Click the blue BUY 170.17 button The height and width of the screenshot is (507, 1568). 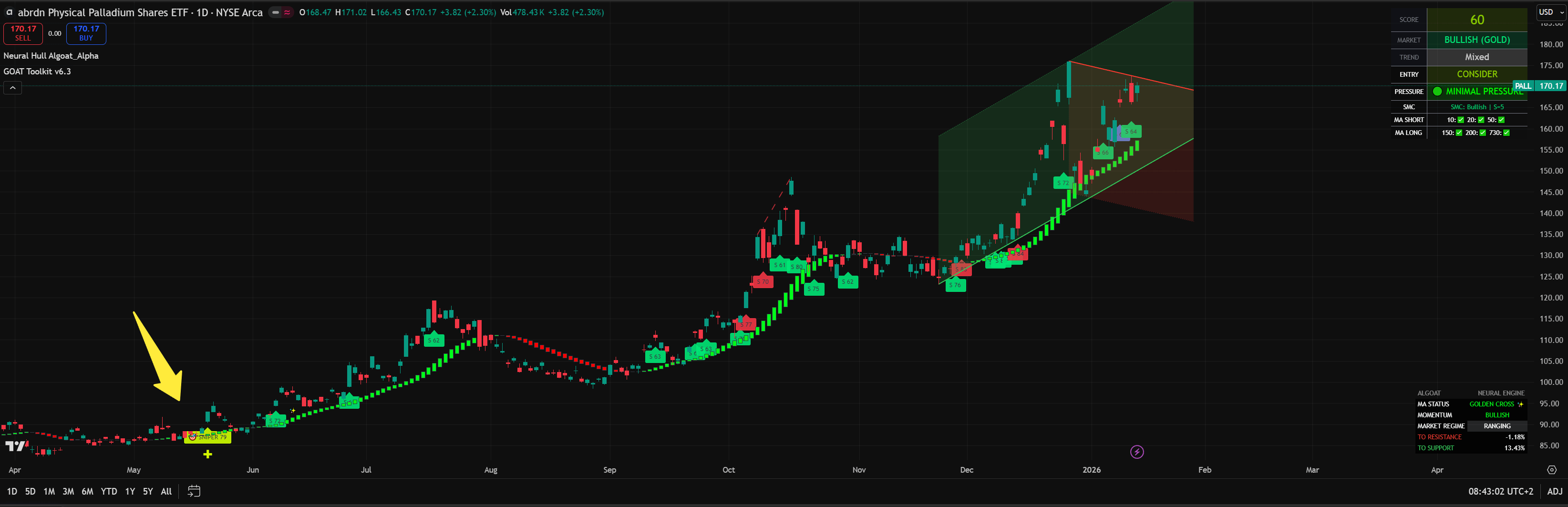(86, 33)
